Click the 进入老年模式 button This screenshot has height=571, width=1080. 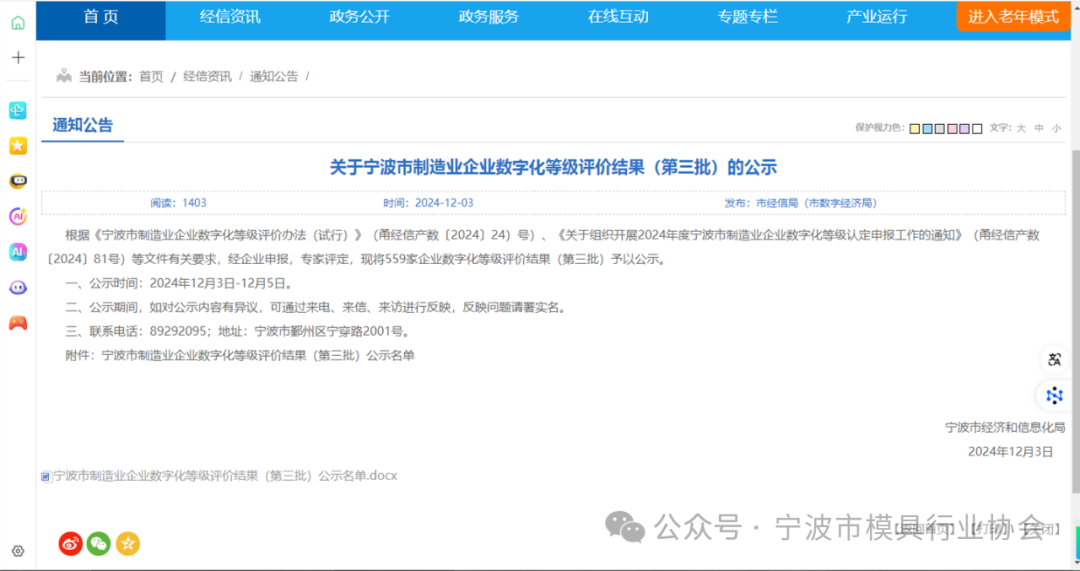(x=1013, y=17)
